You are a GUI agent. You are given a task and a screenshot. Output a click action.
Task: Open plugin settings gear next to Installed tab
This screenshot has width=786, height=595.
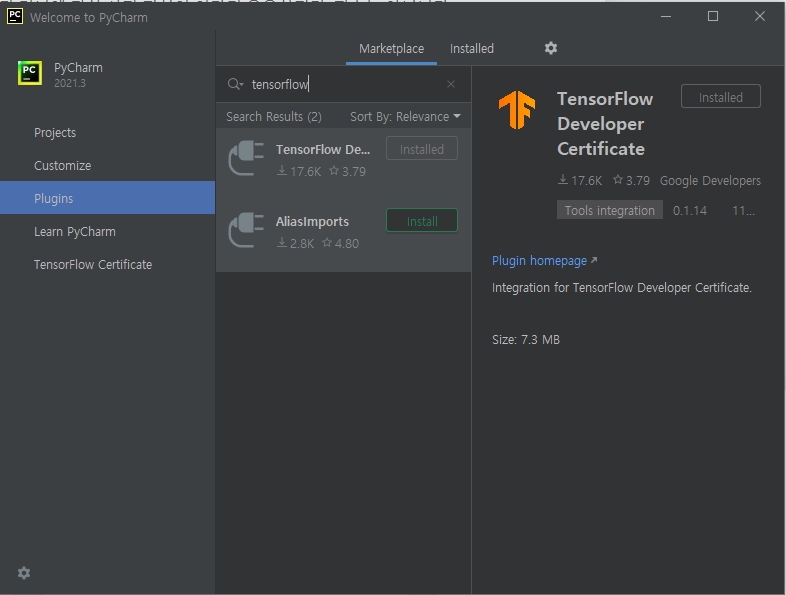point(551,48)
